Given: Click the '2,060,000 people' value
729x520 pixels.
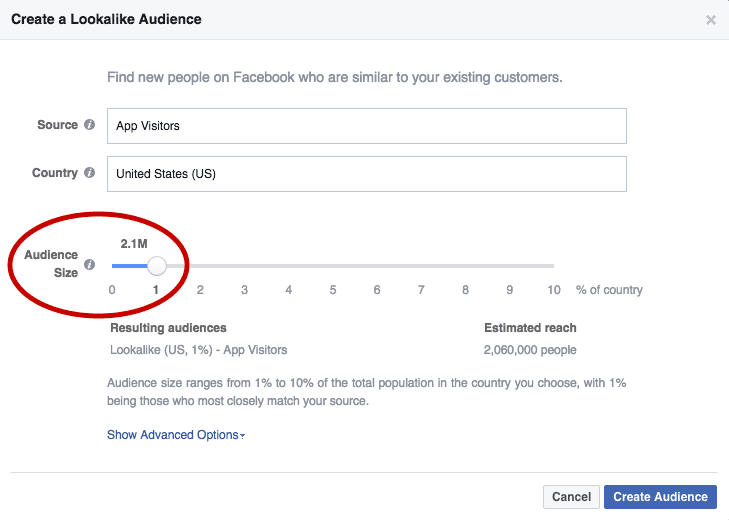Looking at the screenshot, I should tap(530, 350).
